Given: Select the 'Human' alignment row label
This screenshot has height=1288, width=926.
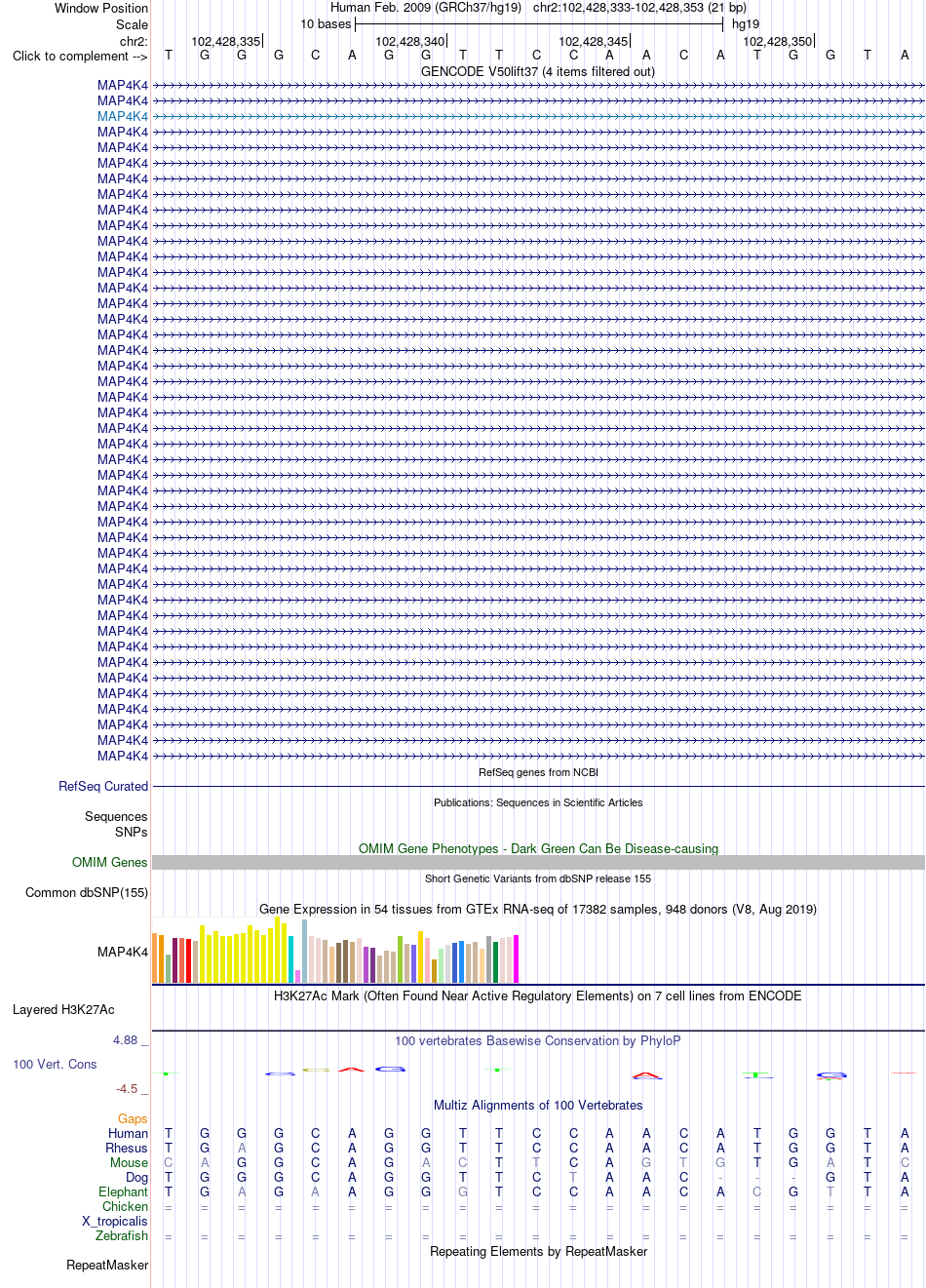Looking at the screenshot, I should [x=128, y=1133].
